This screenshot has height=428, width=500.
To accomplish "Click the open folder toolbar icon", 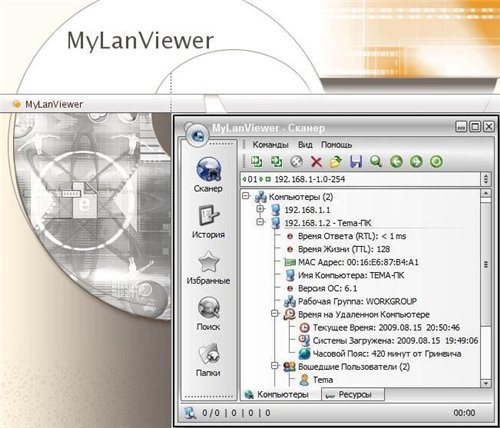I will [336, 162].
